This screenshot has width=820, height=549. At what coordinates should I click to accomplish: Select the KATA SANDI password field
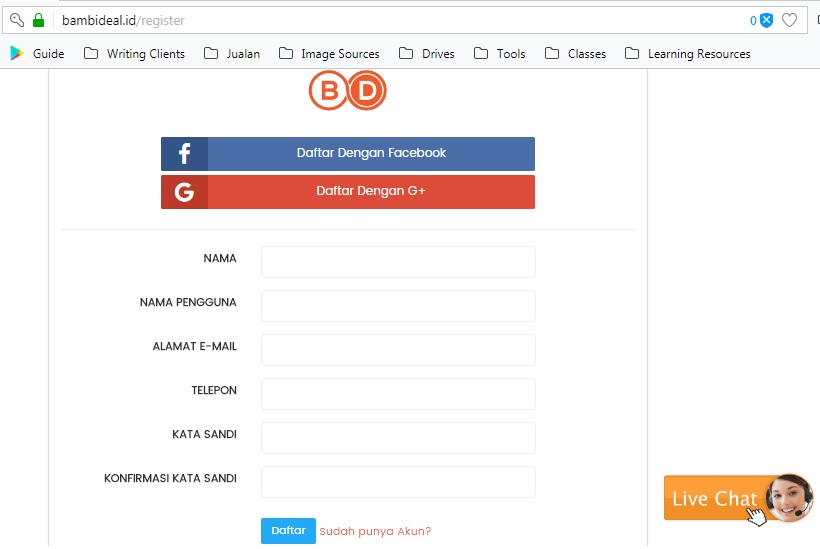click(x=398, y=438)
